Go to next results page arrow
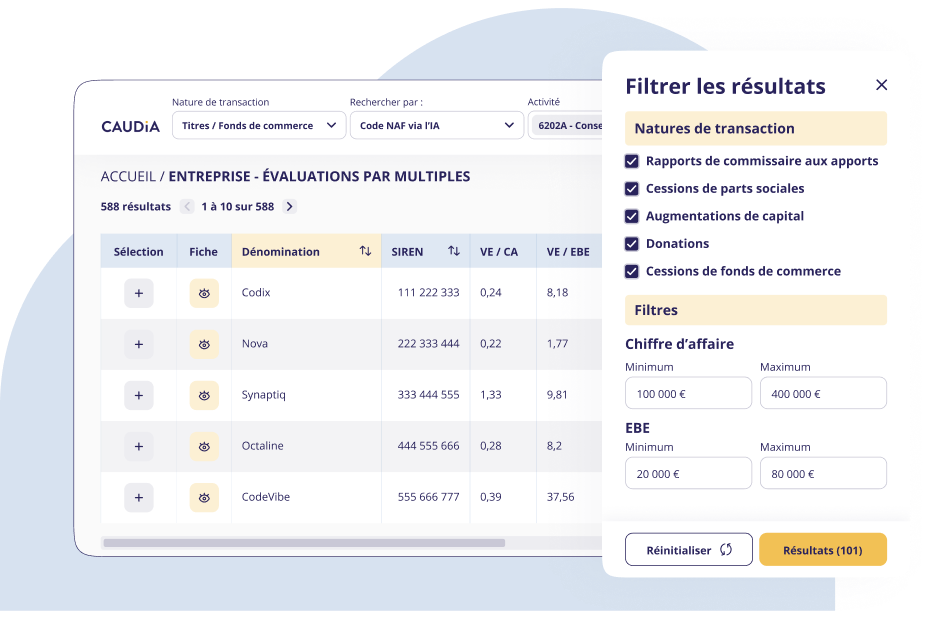 point(289,206)
